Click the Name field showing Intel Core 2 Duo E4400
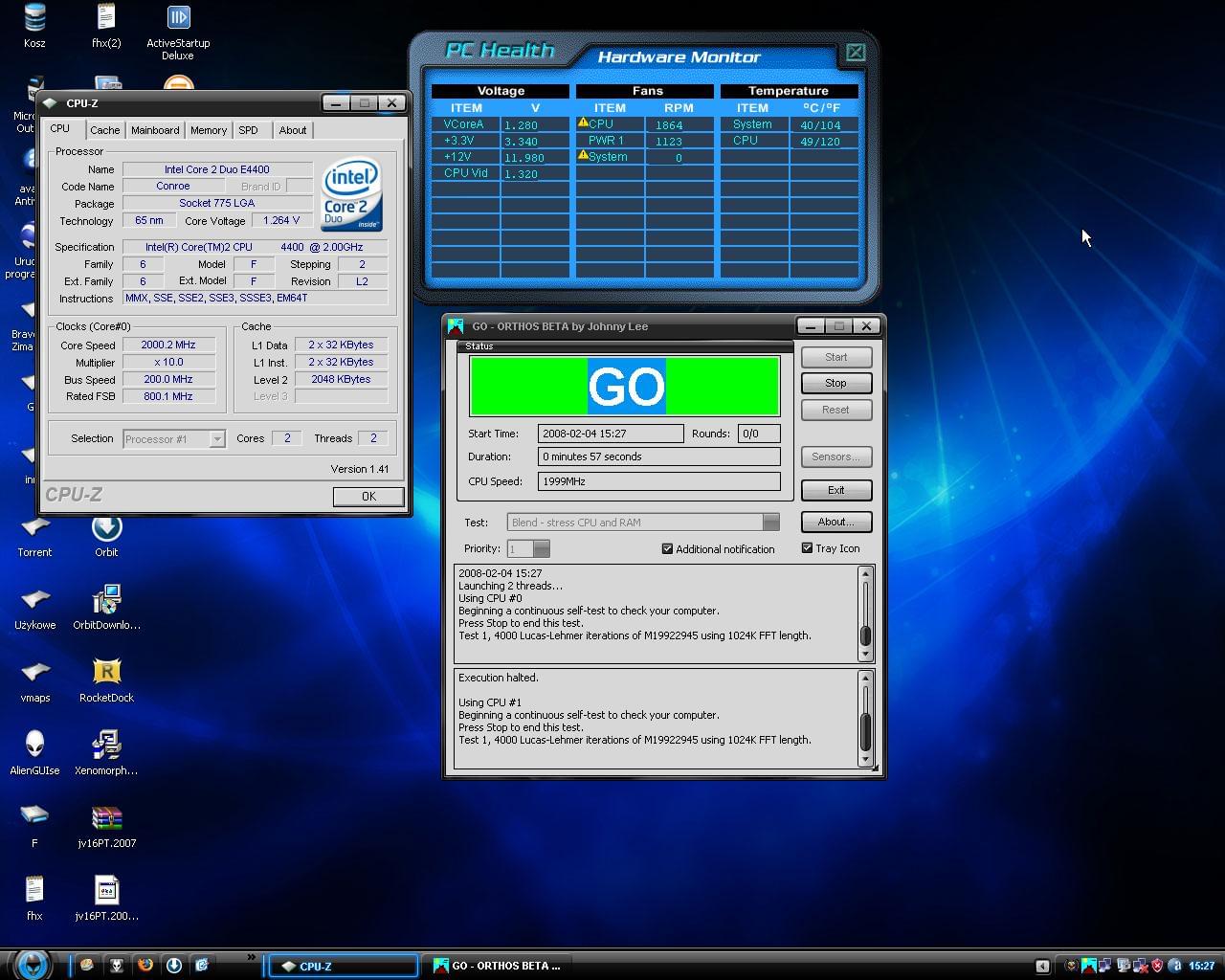 [217, 169]
